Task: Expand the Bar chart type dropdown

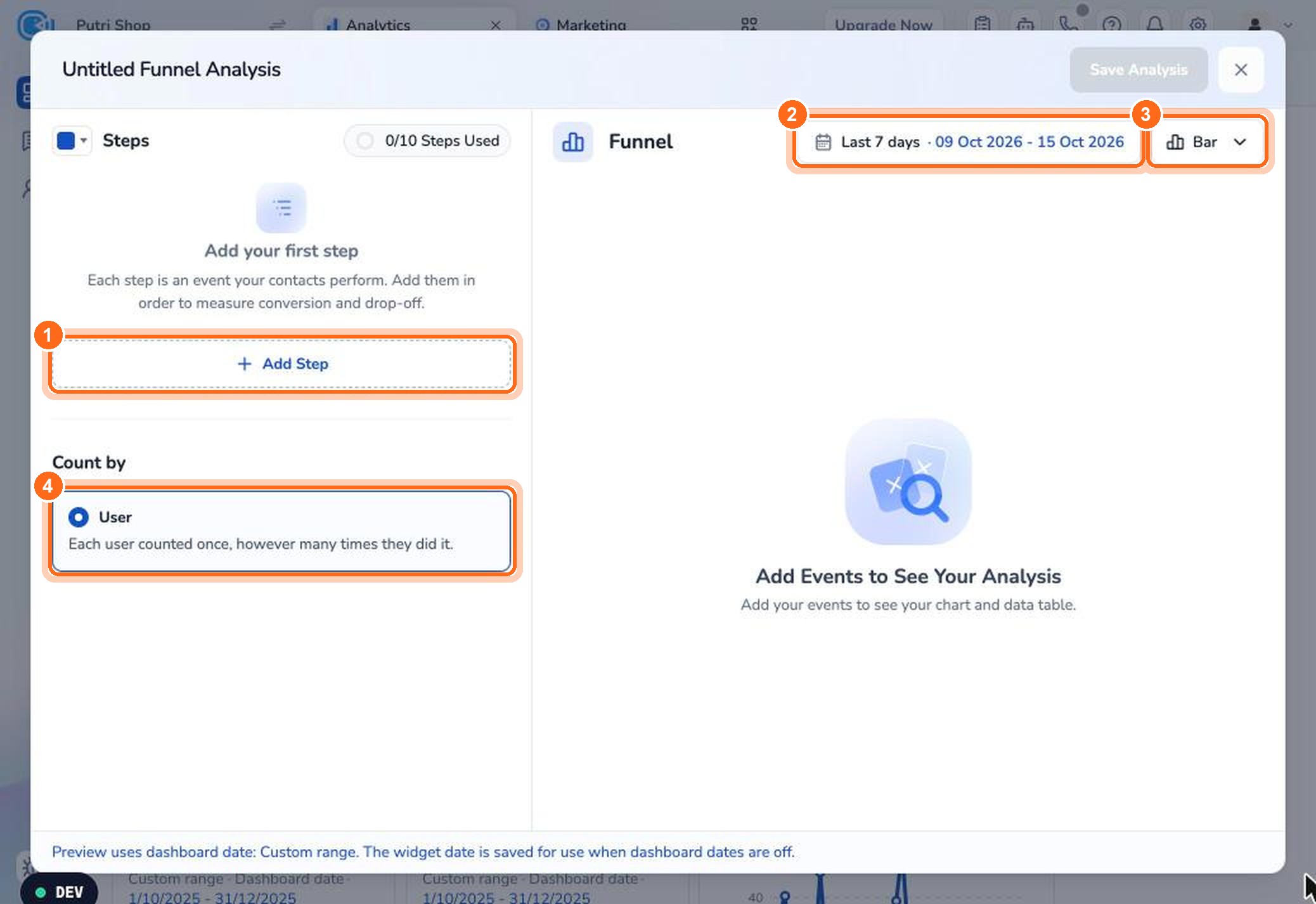Action: [x=1207, y=142]
